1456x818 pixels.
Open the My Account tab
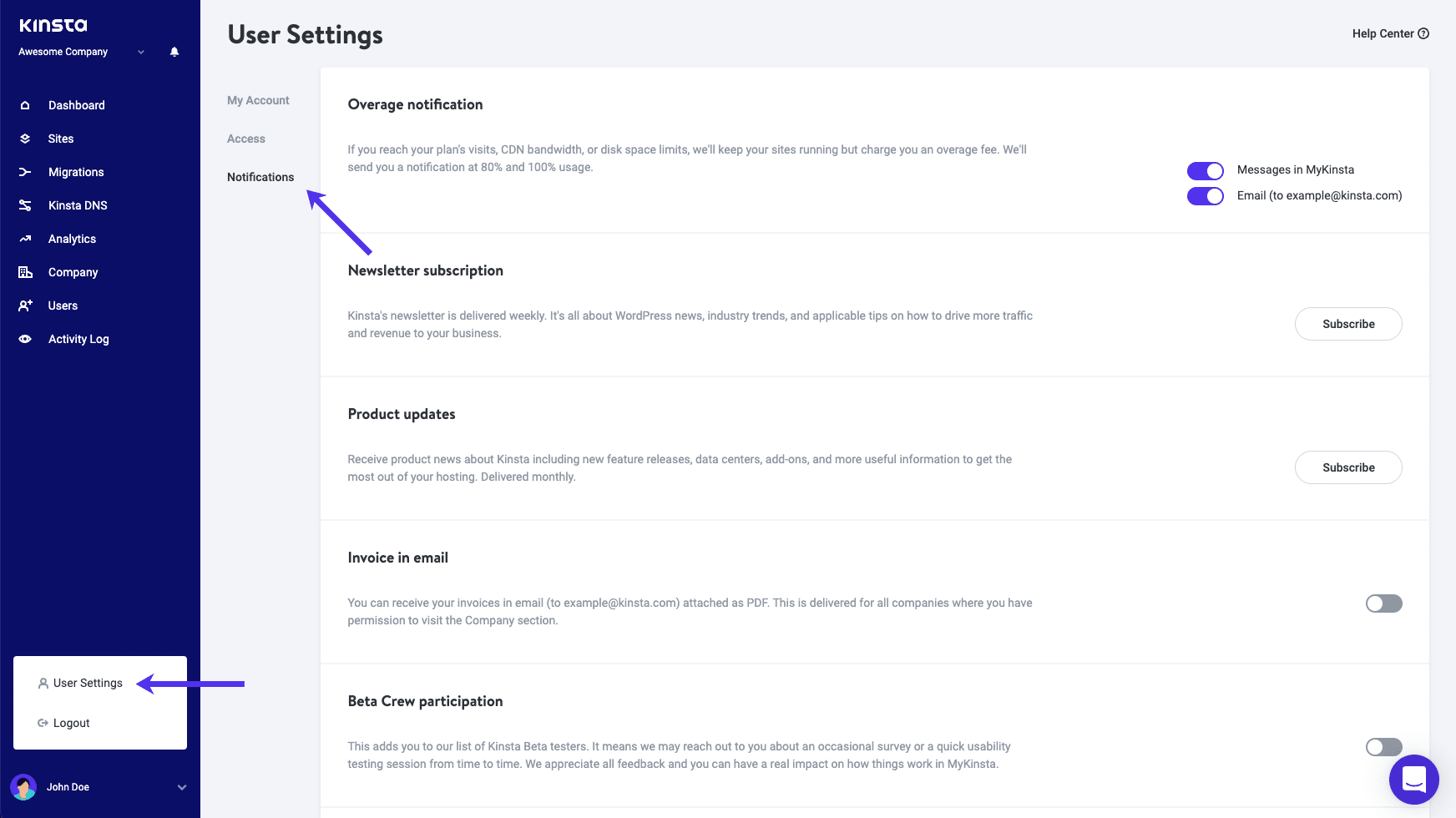pyautogui.click(x=258, y=100)
